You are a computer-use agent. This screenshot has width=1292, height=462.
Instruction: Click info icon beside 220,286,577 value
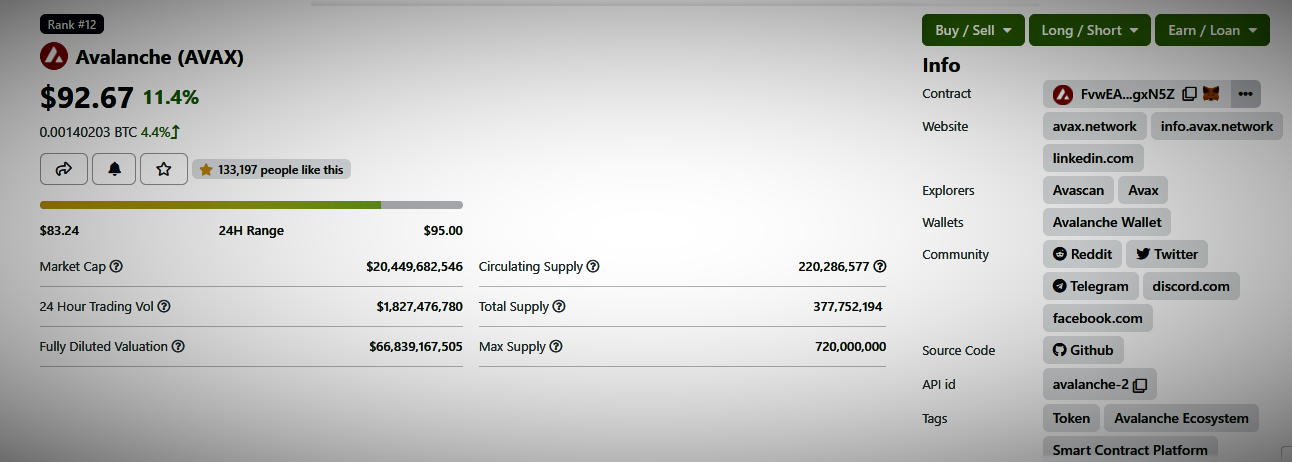(x=880, y=267)
